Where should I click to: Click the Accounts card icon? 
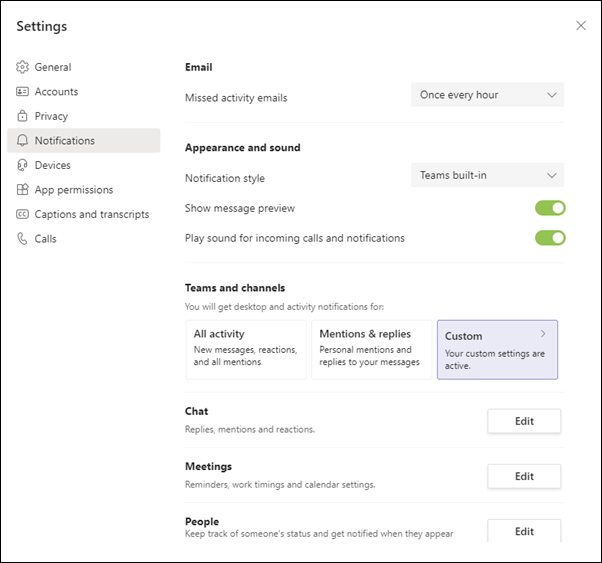[x=22, y=92]
